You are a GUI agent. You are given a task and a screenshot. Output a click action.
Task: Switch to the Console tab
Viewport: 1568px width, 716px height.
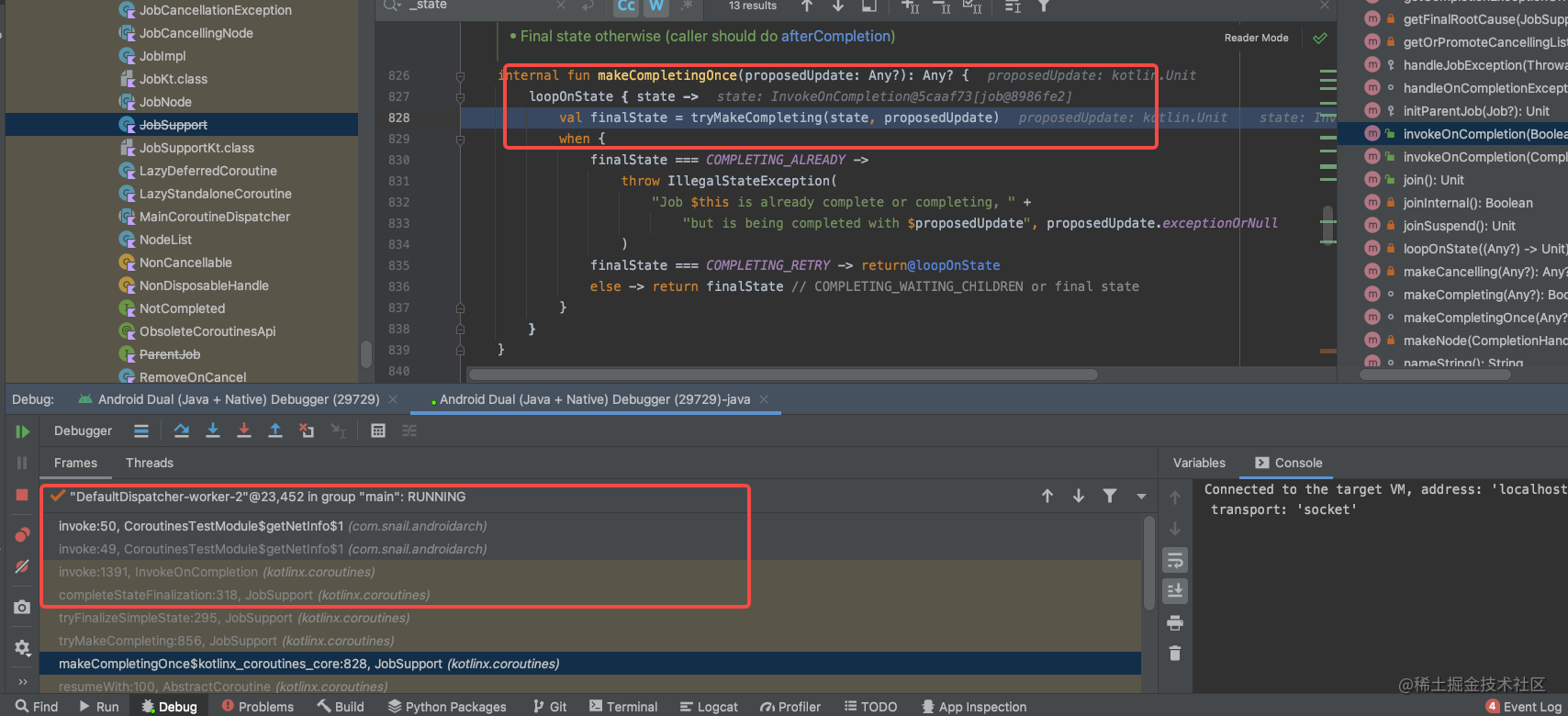click(1288, 463)
